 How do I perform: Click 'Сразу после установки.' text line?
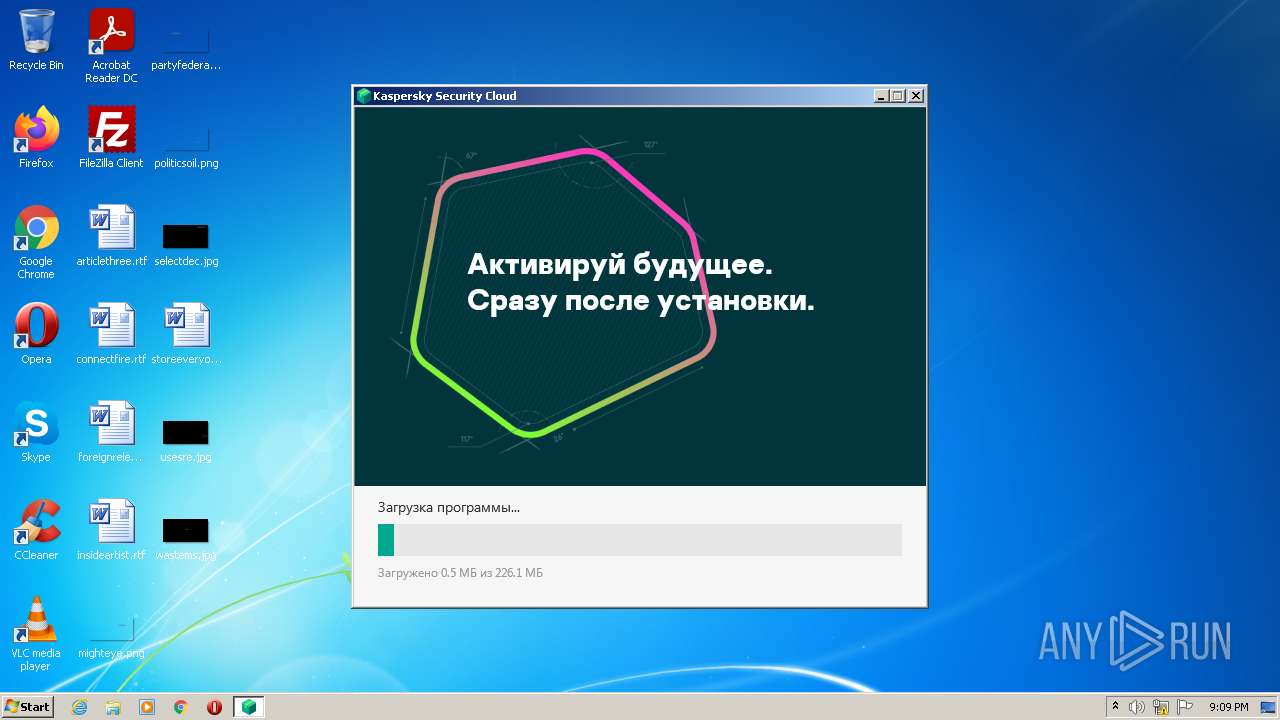click(x=641, y=300)
